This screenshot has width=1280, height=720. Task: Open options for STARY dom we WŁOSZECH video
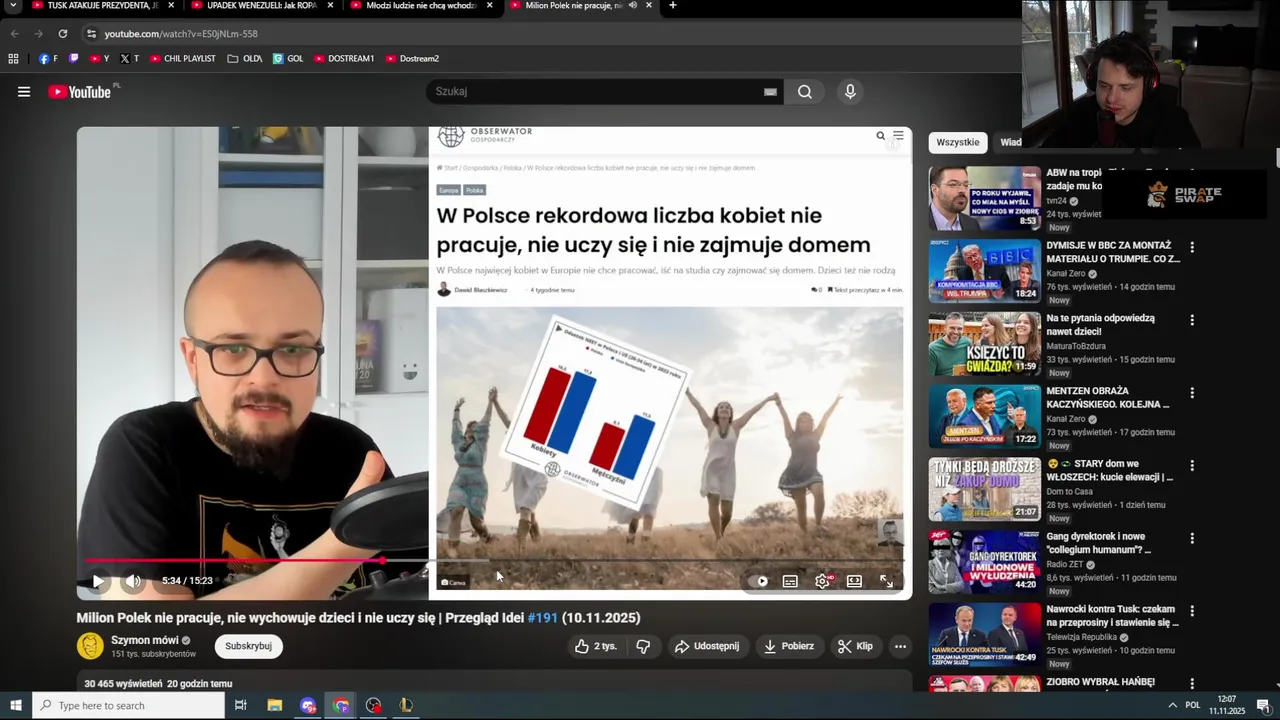coord(1192,466)
